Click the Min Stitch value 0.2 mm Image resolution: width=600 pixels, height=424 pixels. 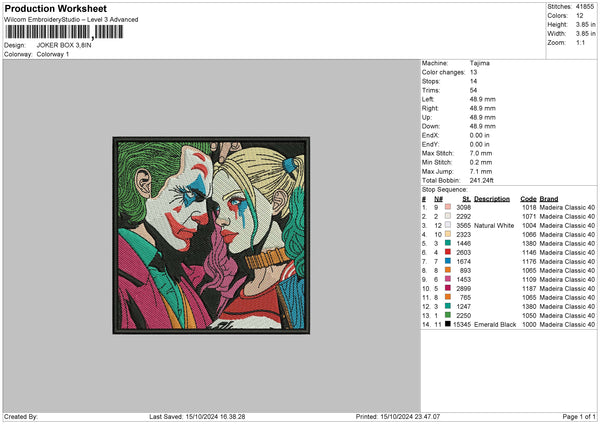[481, 162]
